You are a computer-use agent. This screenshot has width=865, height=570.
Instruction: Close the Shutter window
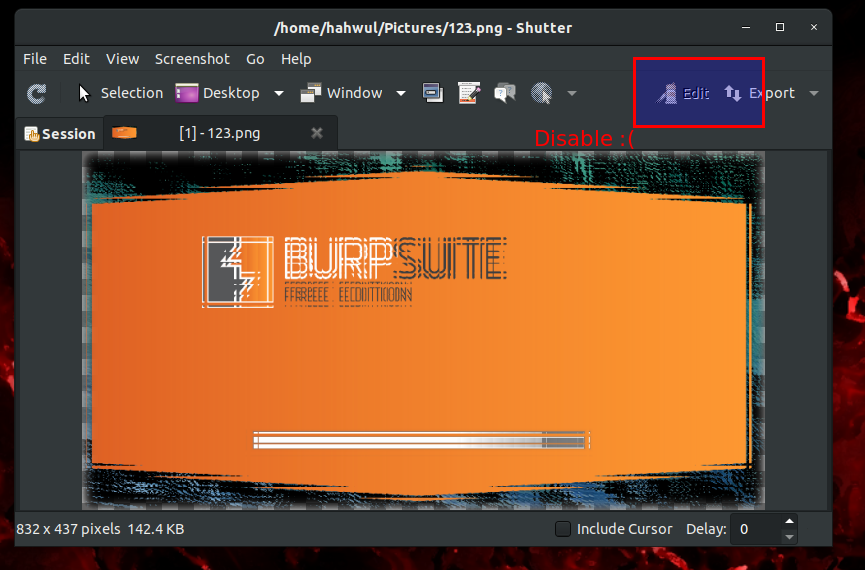pos(814,27)
